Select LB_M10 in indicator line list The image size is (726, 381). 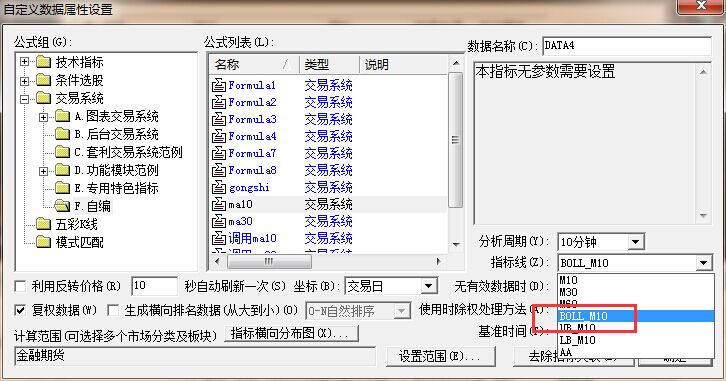(x=635, y=340)
